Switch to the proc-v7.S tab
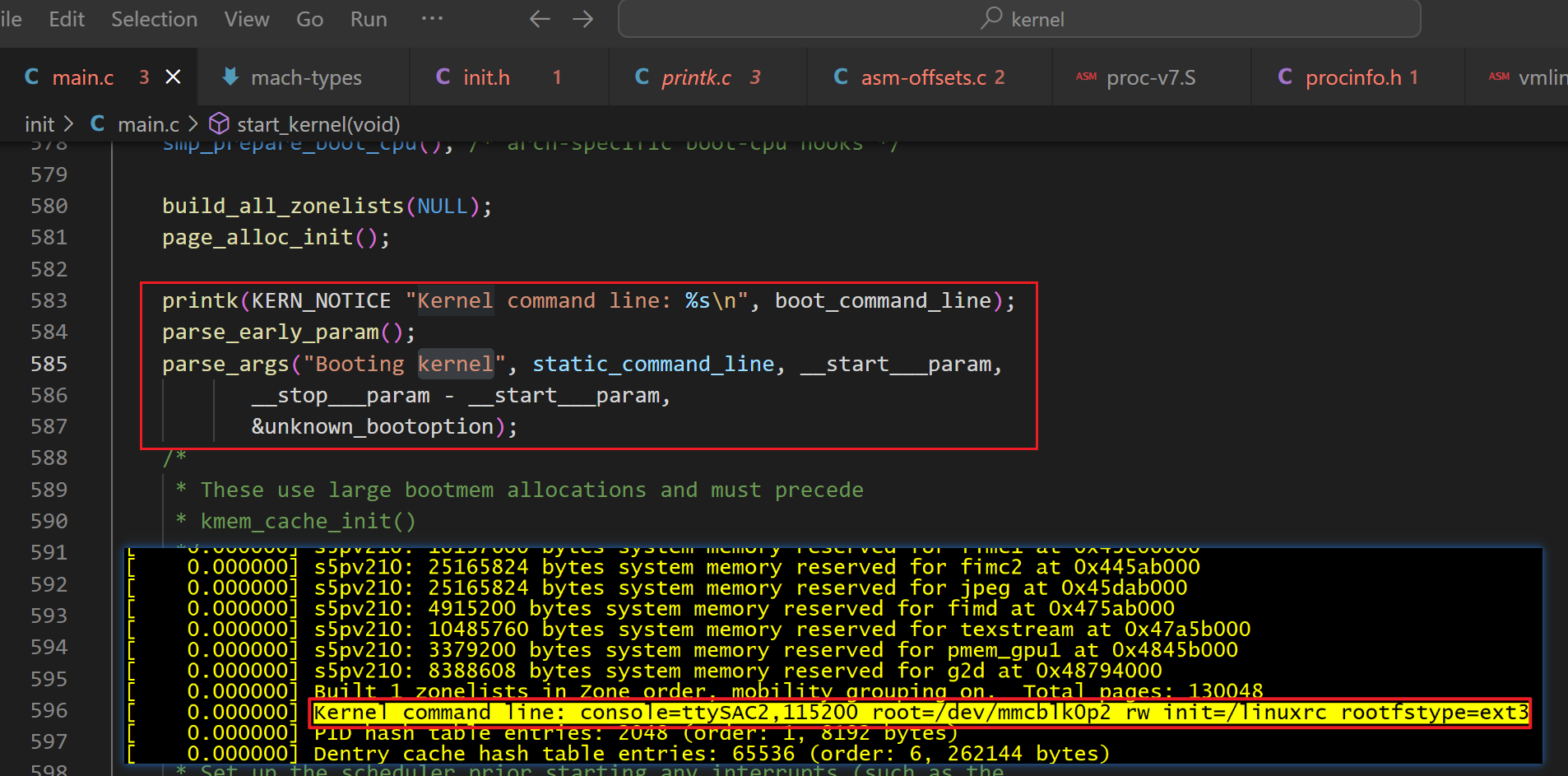This screenshot has width=1568, height=776. tap(1151, 77)
